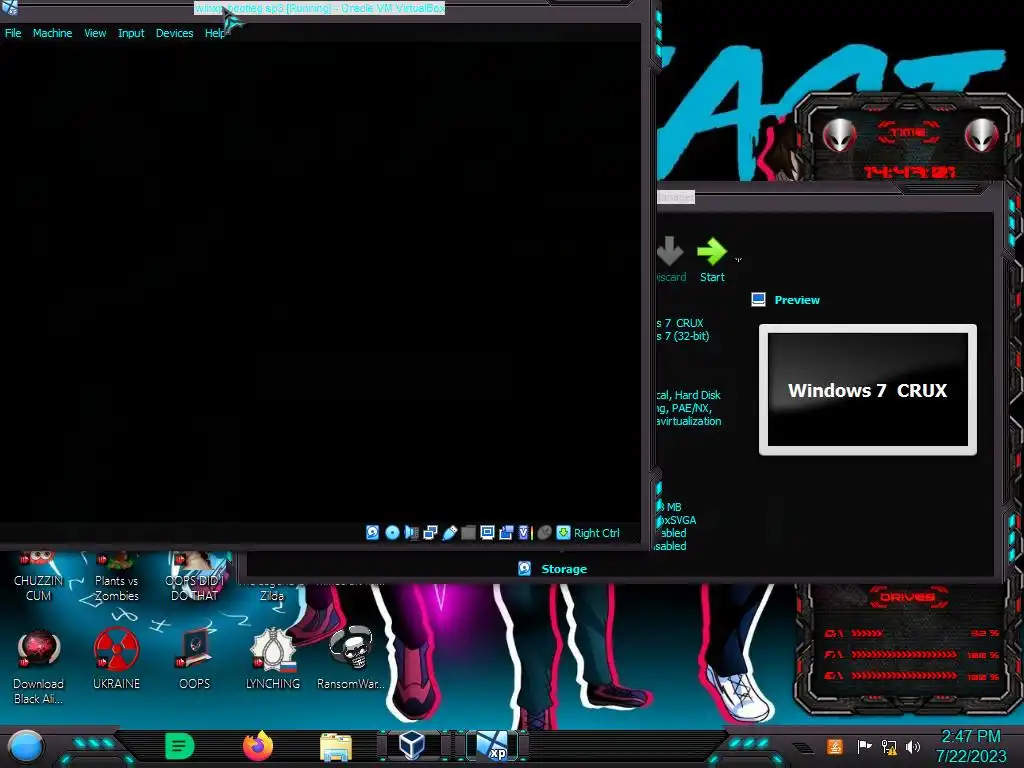Image resolution: width=1024 pixels, height=768 pixels.
Task: Click the Storage section disk icon
Action: [524, 569]
